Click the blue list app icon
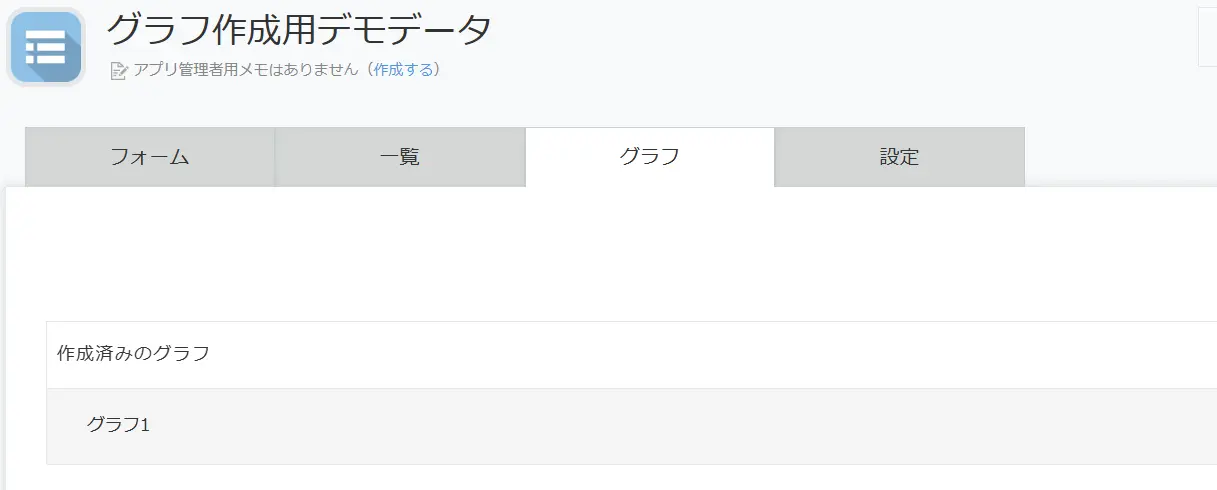 (46, 47)
